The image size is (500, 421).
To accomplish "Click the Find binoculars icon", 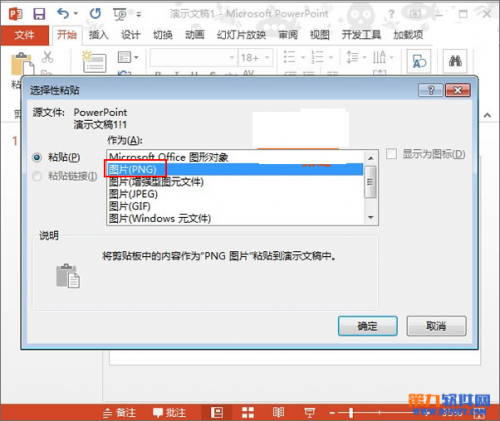I will point(455,61).
